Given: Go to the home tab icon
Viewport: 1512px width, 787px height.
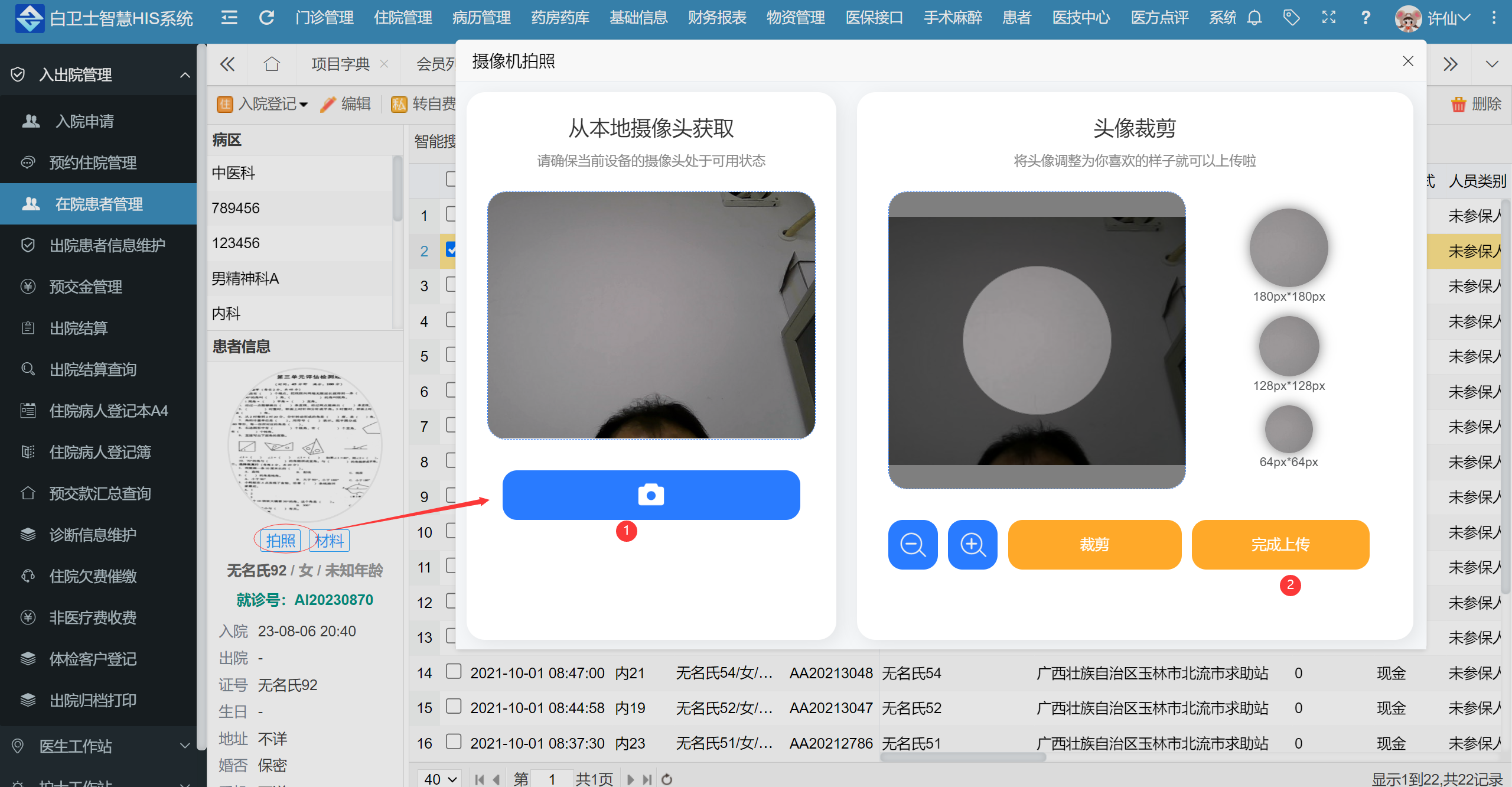Looking at the screenshot, I should coord(272,63).
